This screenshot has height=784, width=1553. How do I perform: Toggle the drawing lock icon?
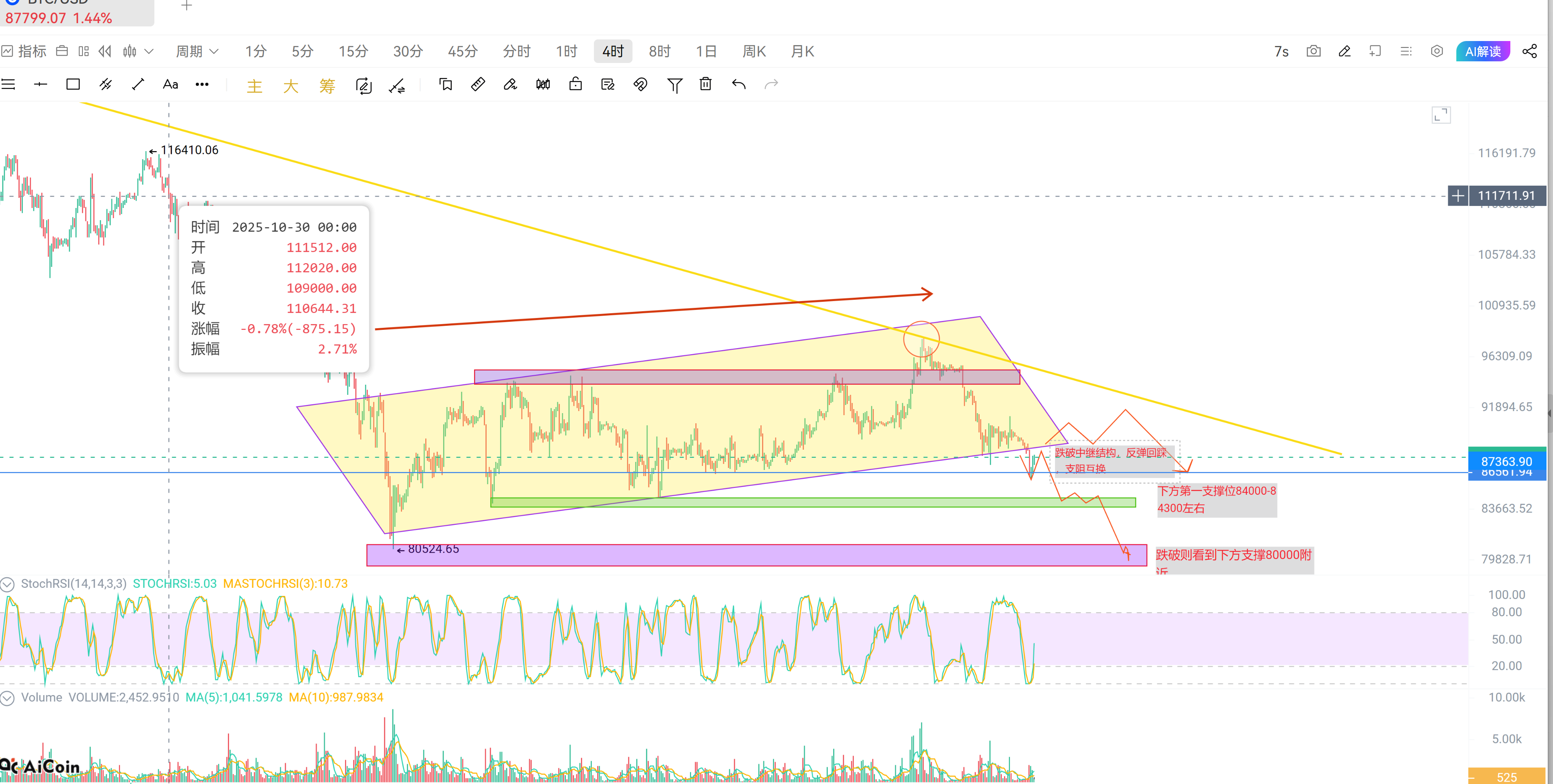575,84
